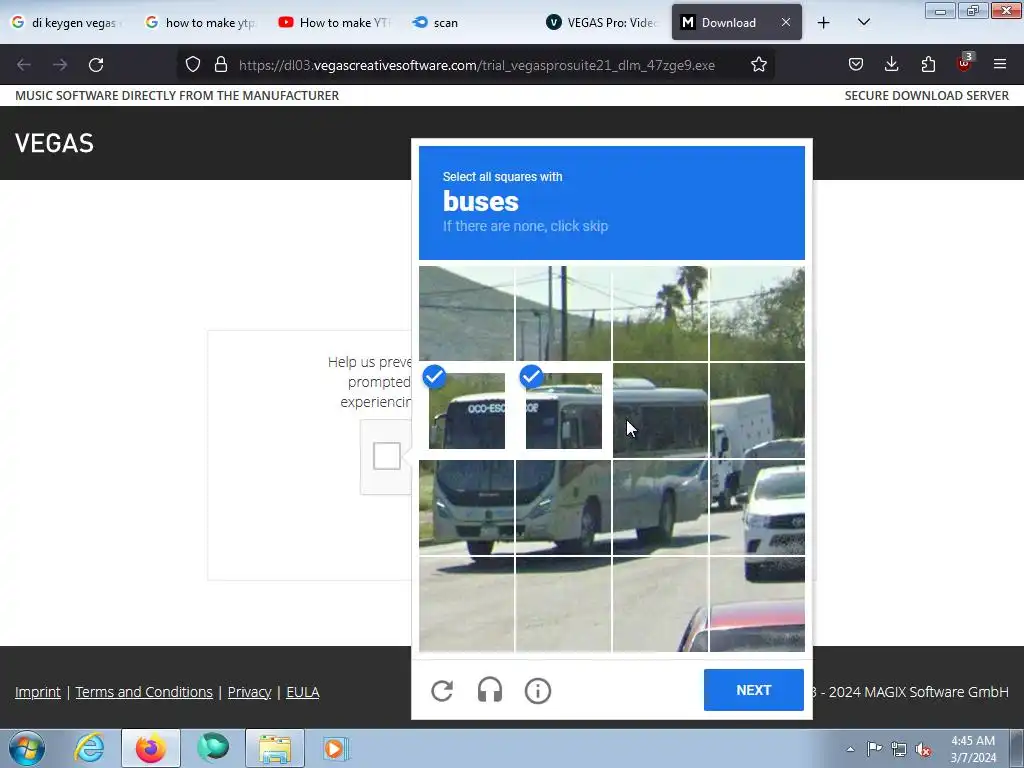Open the Downloads panel
Viewport: 1024px width, 768px height.
point(891,64)
